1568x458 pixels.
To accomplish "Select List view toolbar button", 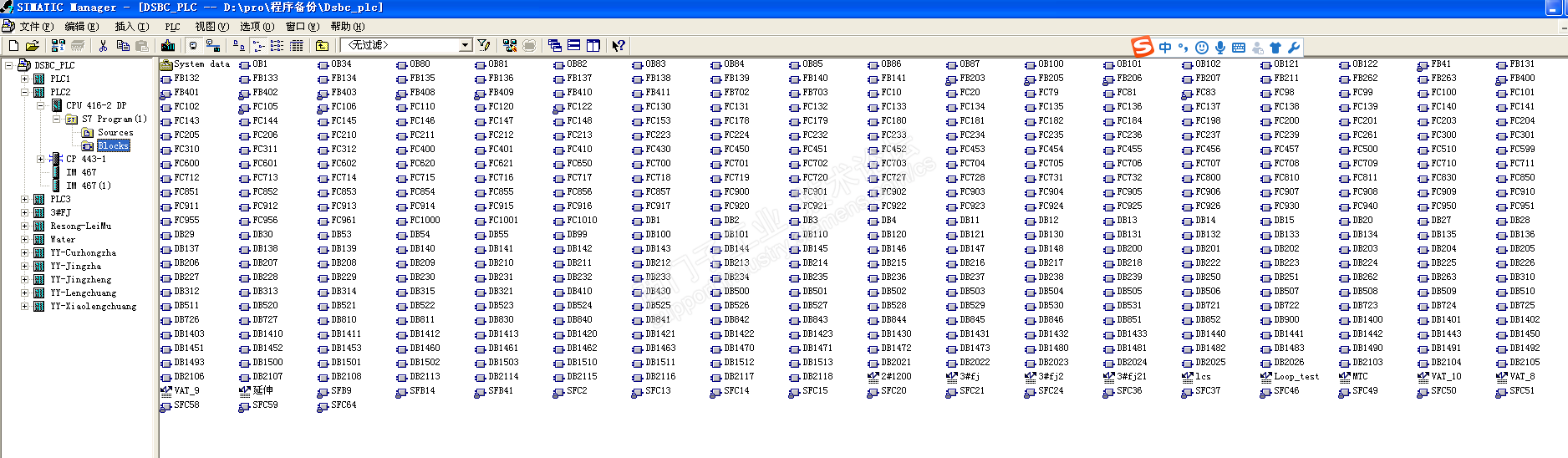I will click(x=277, y=45).
